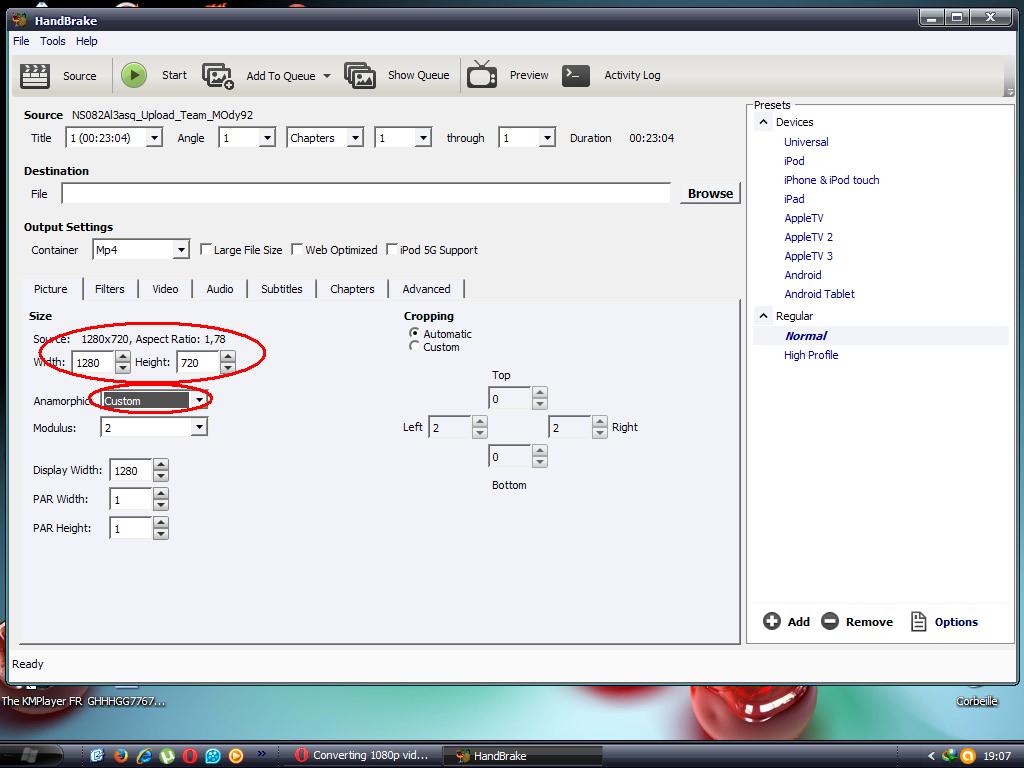This screenshot has height=768, width=1024.
Task: Open the Angle dropdown
Action: click(266, 138)
